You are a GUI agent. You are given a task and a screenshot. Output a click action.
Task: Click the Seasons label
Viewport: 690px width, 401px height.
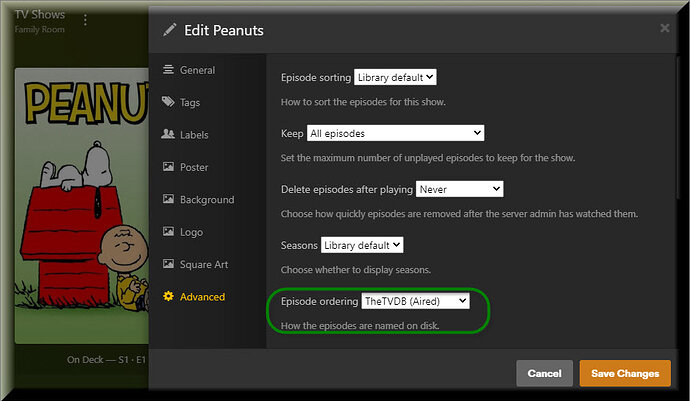(299, 245)
